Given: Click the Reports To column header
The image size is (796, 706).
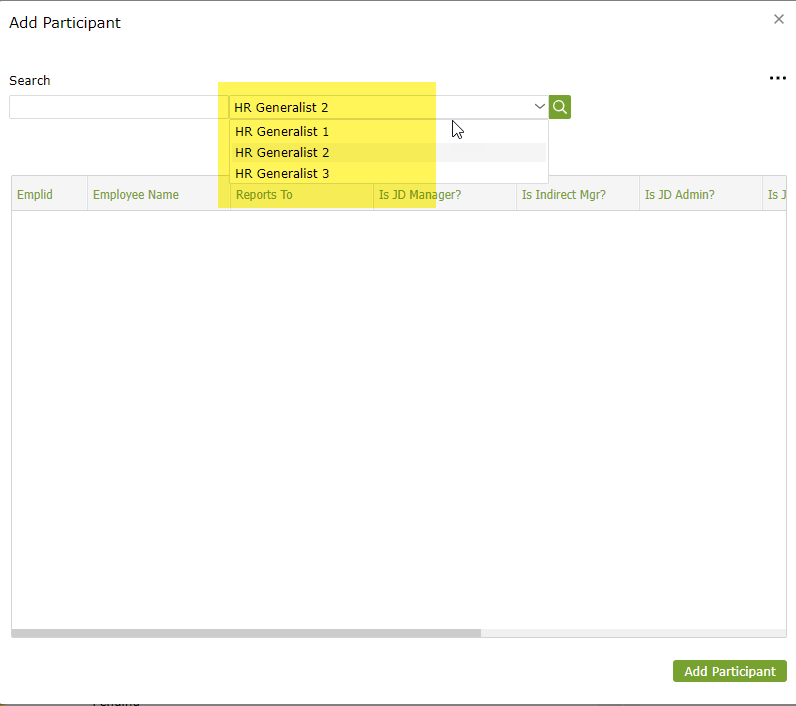Looking at the screenshot, I should coord(264,194).
